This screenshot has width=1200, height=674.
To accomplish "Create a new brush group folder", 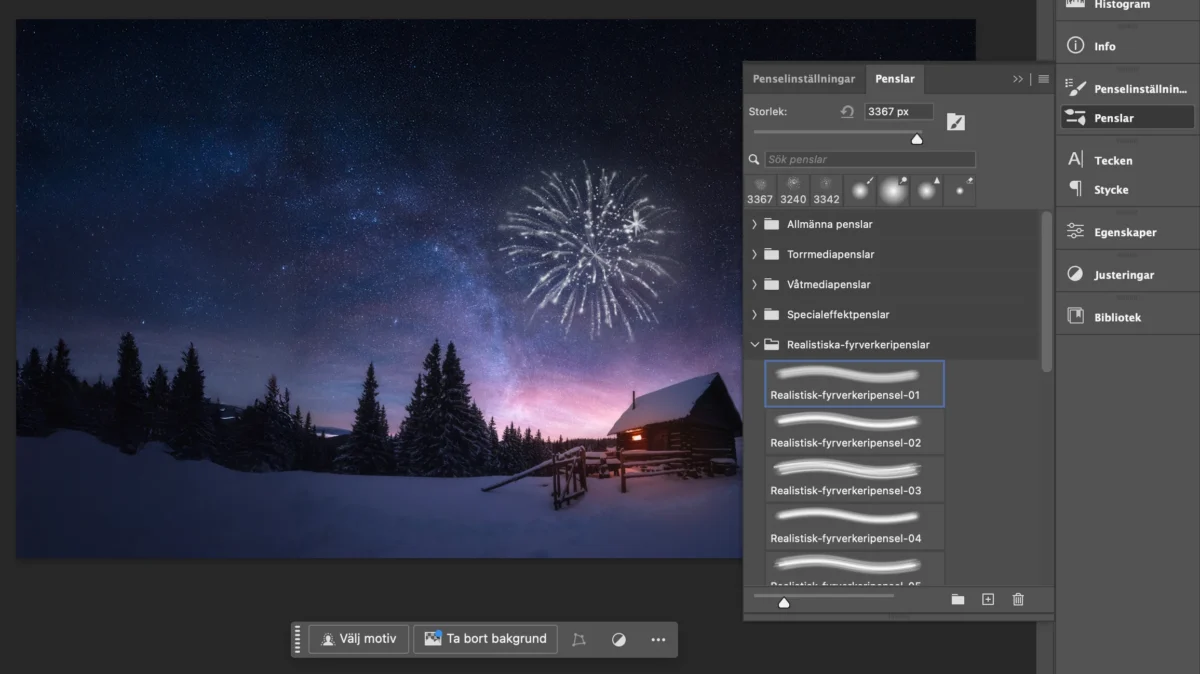I will [x=958, y=599].
